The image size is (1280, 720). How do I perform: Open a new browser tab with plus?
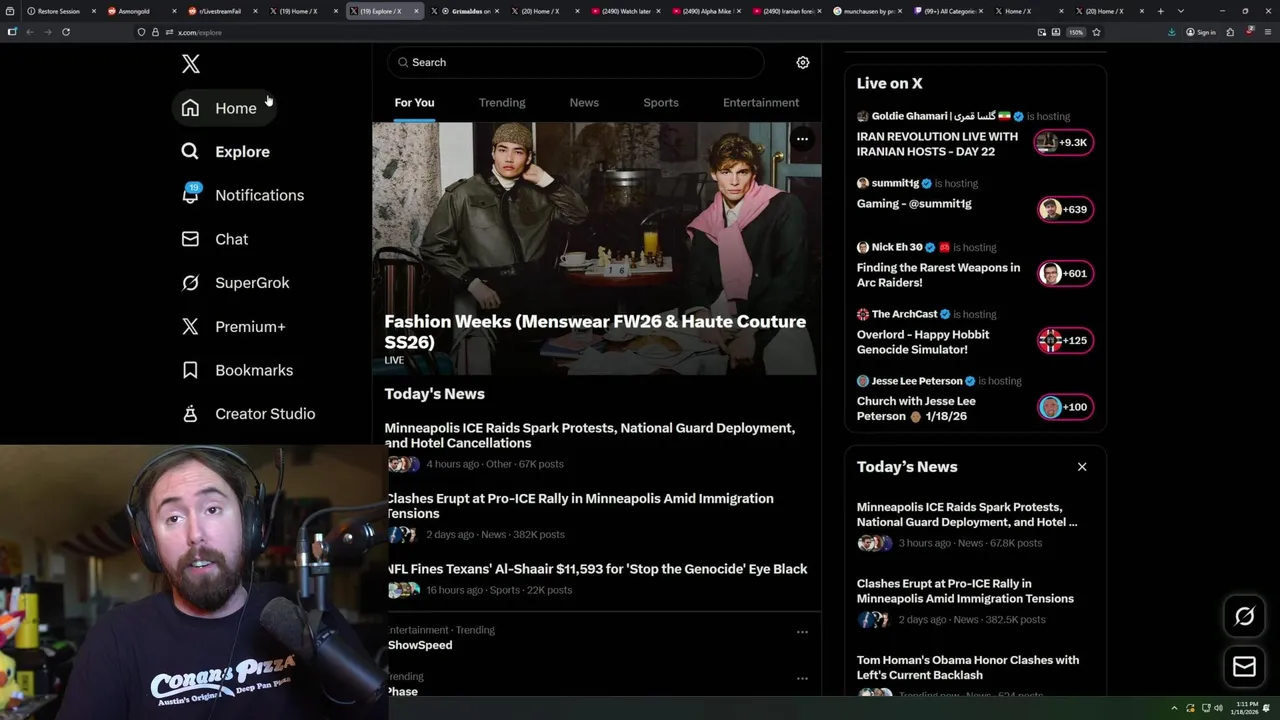pos(1160,11)
